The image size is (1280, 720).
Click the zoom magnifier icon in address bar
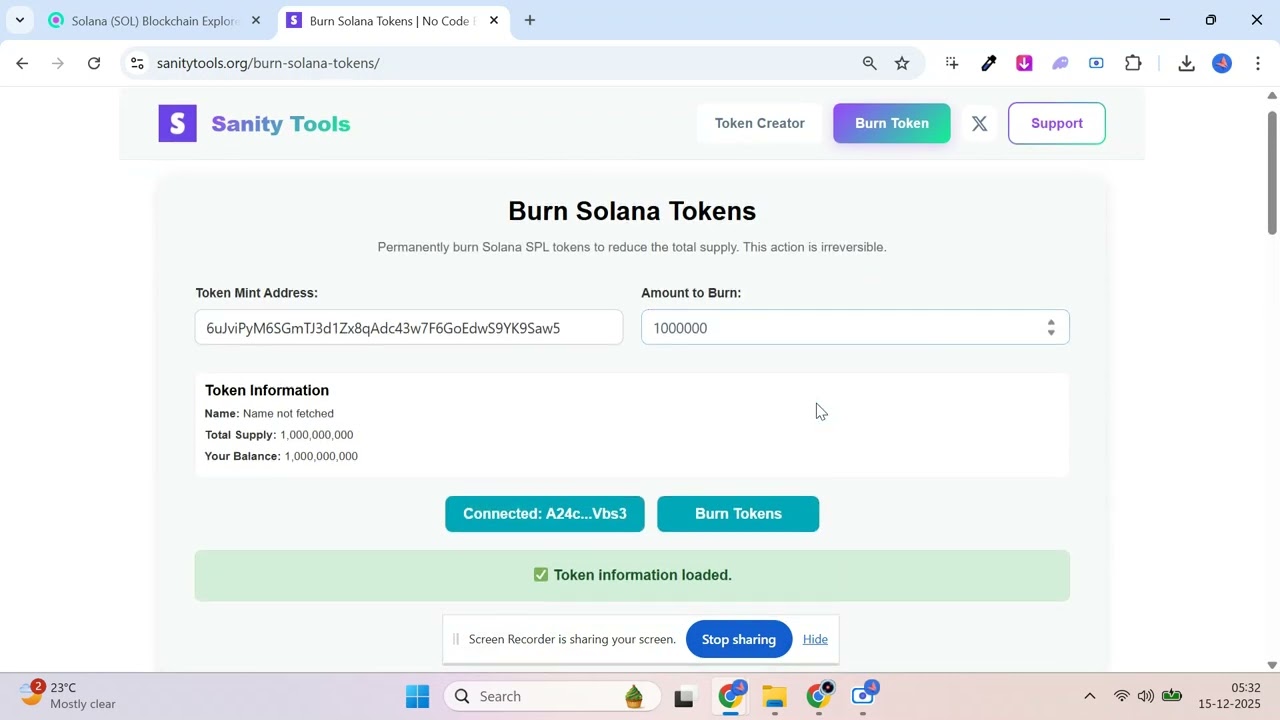869,63
